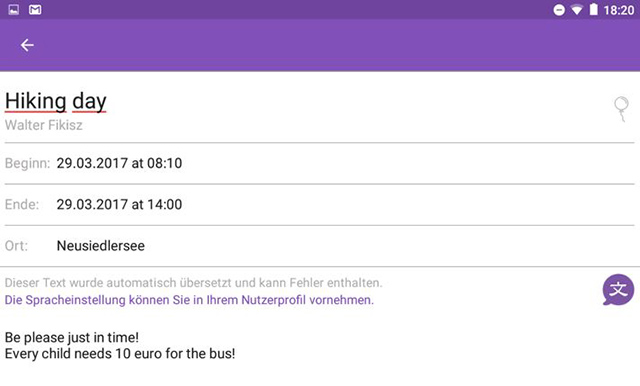Tap the do-not-disturb status icon

click(x=559, y=10)
